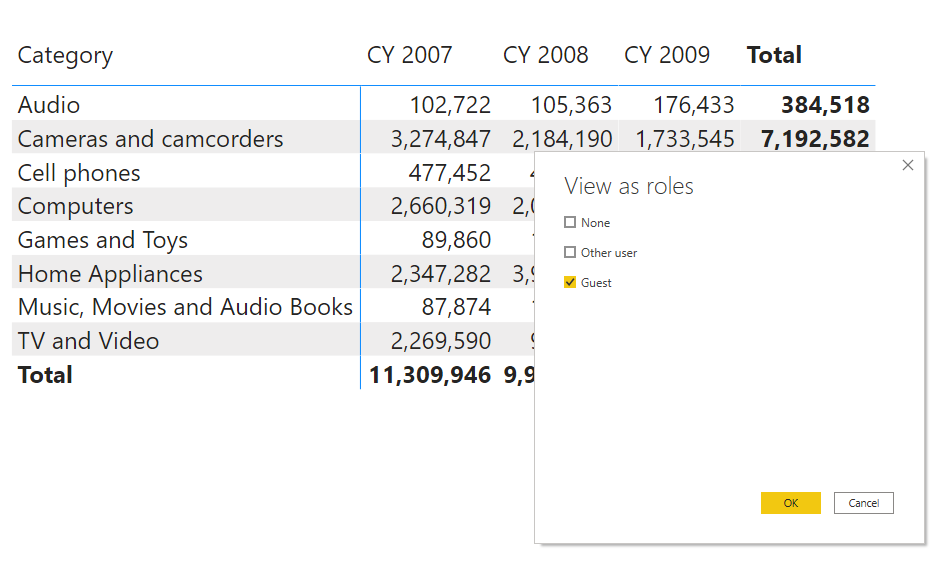
Task: Click the TV and Video value 2,269,590
Action: [x=441, y=342]
